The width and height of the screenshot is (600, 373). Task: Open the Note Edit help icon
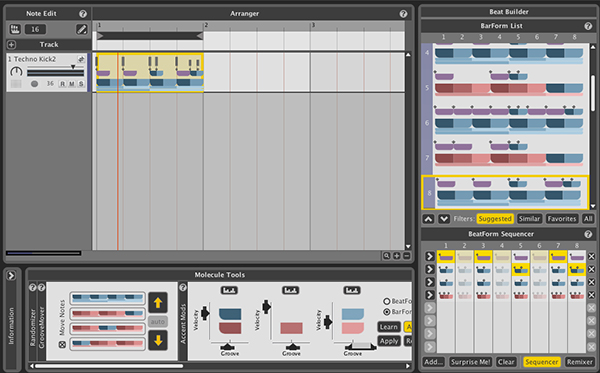(83, 14)
